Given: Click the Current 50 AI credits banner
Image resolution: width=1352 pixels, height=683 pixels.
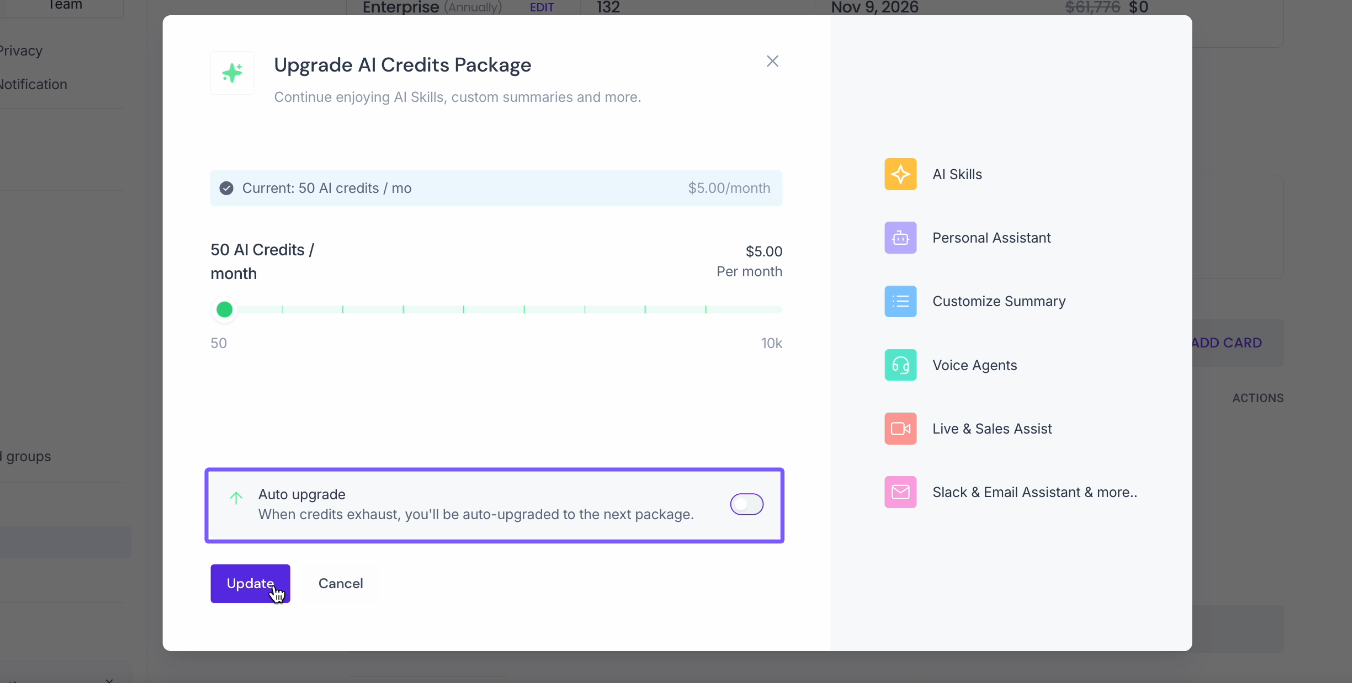Looking at the screenshot, I should 496,188.
